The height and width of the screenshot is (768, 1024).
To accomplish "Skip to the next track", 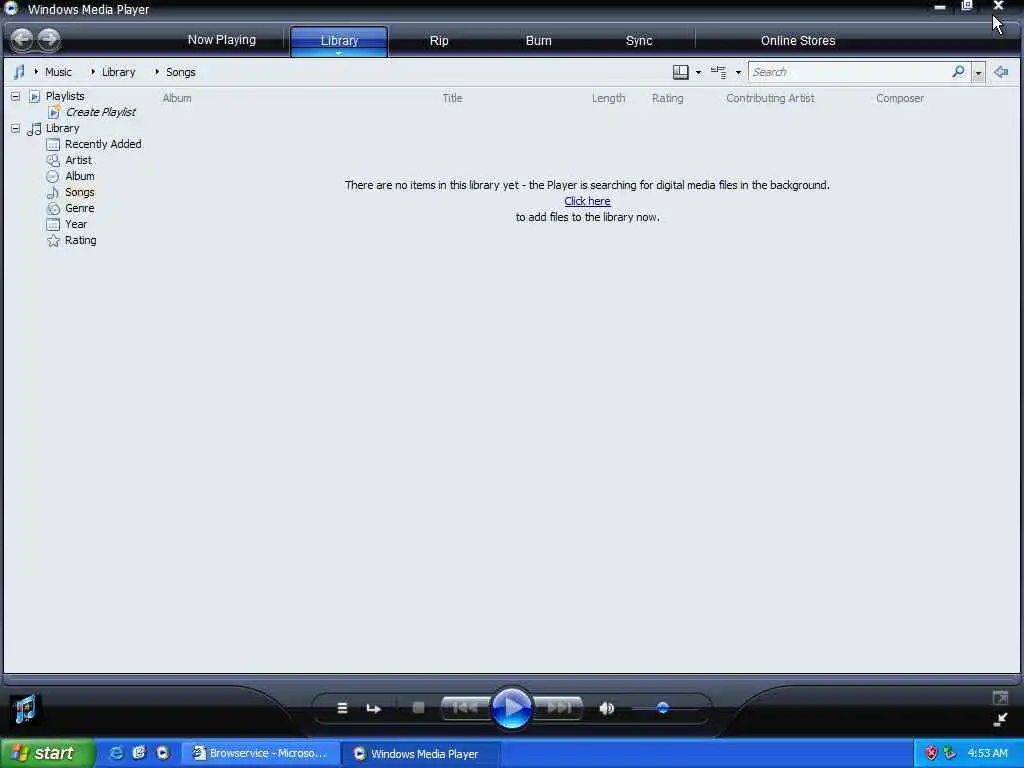I will (x=558, y=708).
